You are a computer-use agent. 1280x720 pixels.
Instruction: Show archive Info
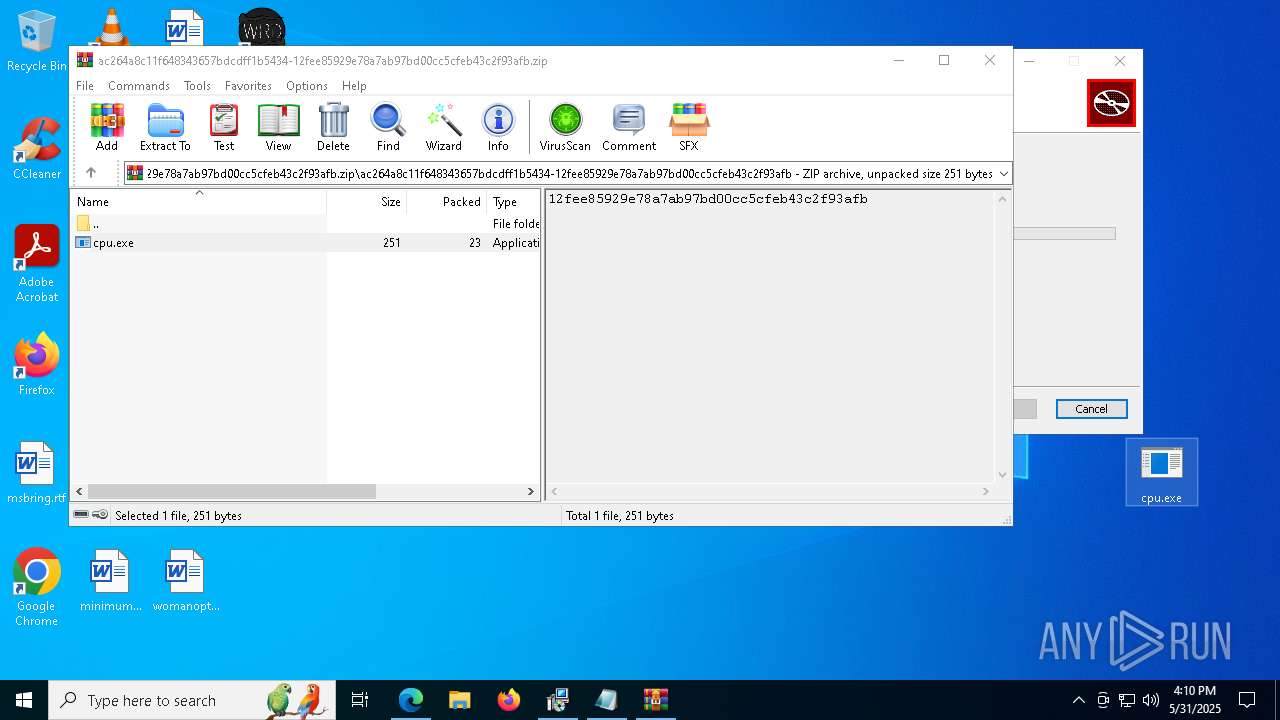[498, 127]
